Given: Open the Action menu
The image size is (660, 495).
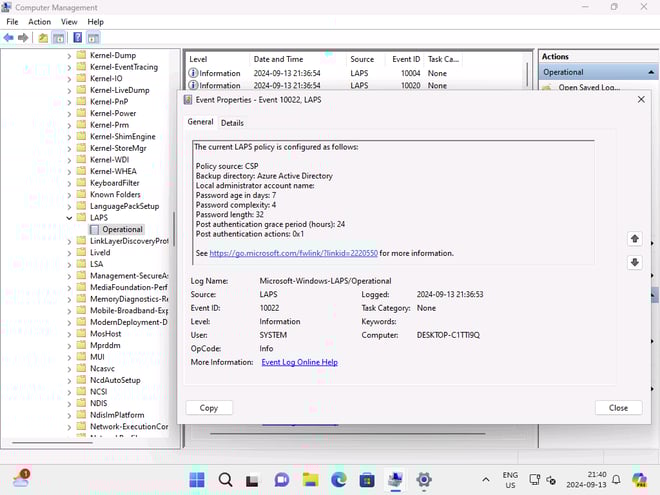Looking at the screenshot, I should click(x=40, y=22).
